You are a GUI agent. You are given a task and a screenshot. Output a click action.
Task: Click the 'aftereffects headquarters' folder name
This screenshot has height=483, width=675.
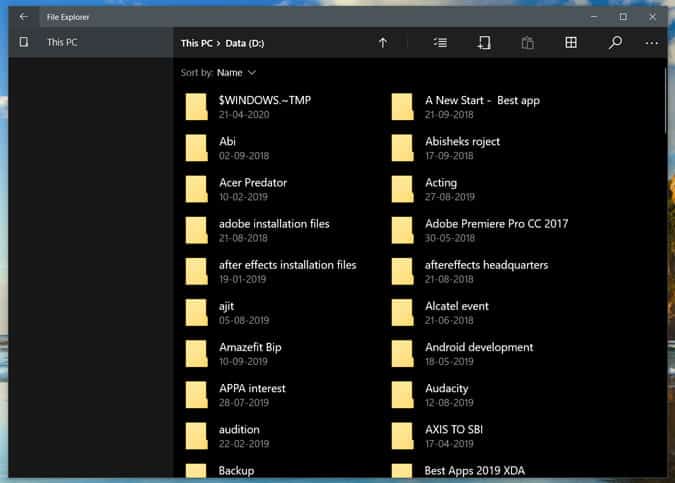point(486,265)
